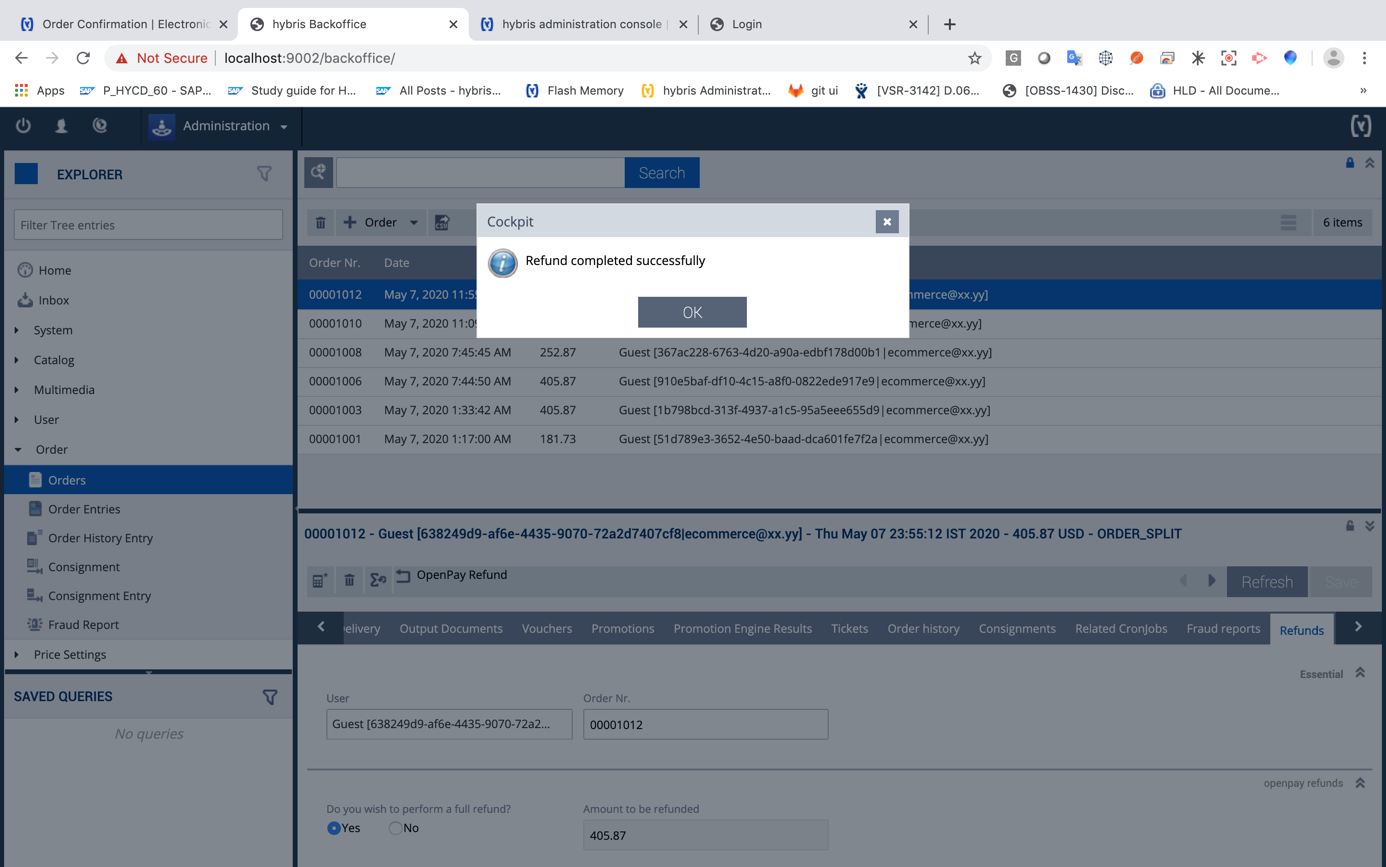This screenshot has width=1386, height=867.
Task: Click the explorer tree filter funnel icon
Action: point(264,174)
